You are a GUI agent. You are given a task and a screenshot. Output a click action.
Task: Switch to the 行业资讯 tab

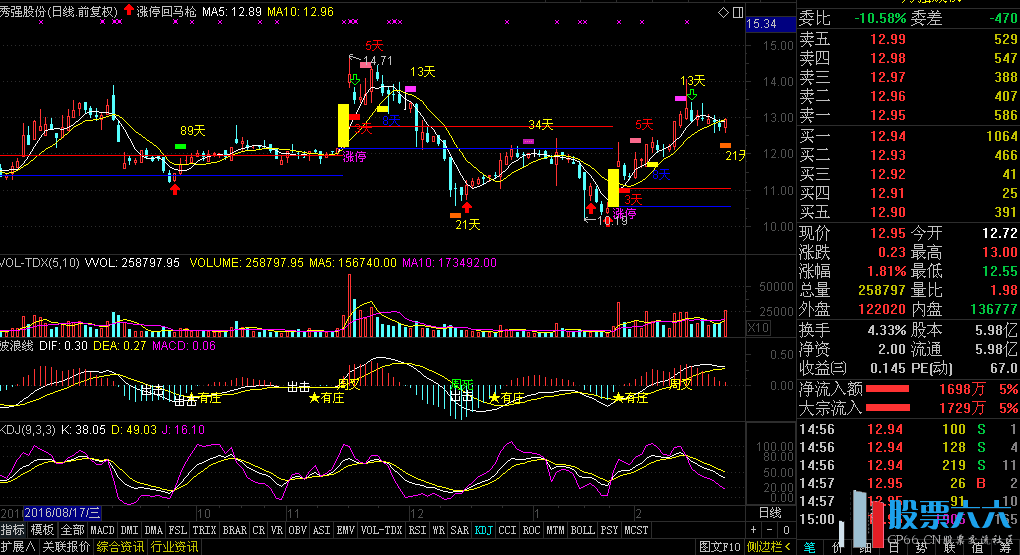coord(174,547)
